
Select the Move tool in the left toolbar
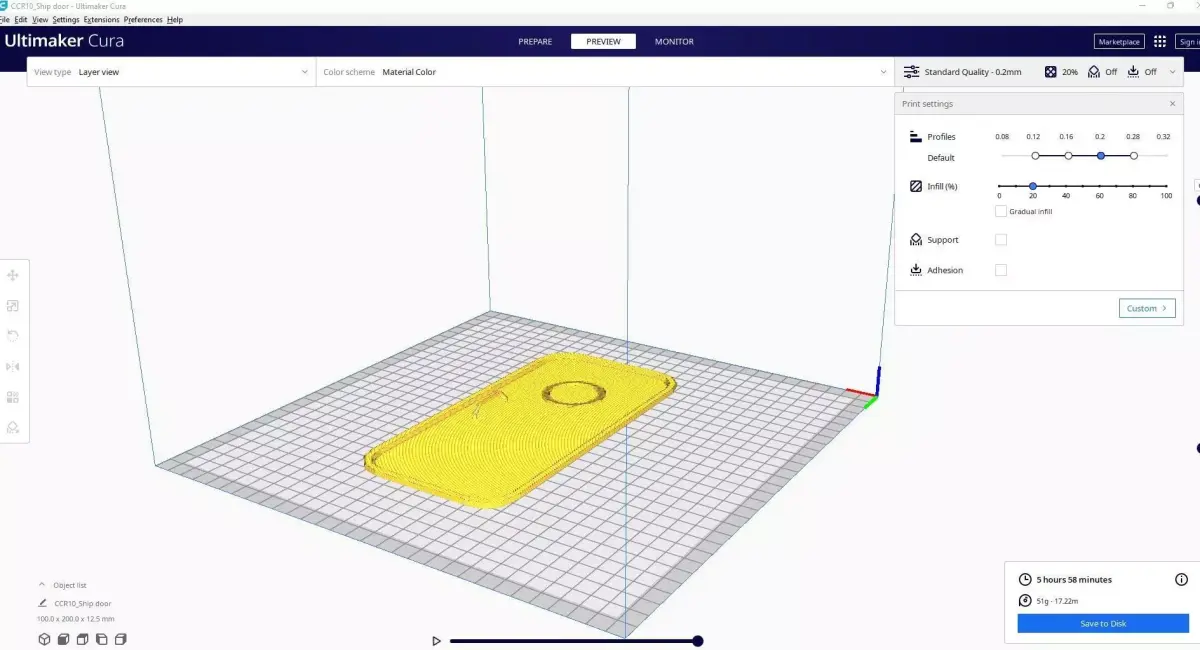(14, 275)
